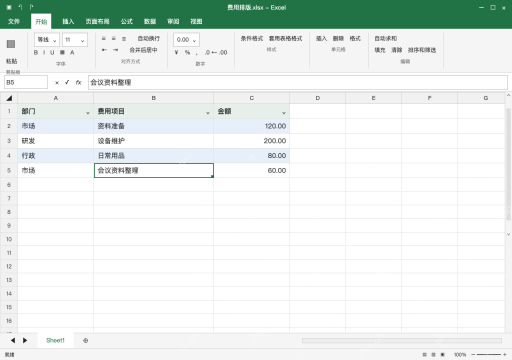Select the Sheet1 tab
512x360 pixels.
point(55,340)
